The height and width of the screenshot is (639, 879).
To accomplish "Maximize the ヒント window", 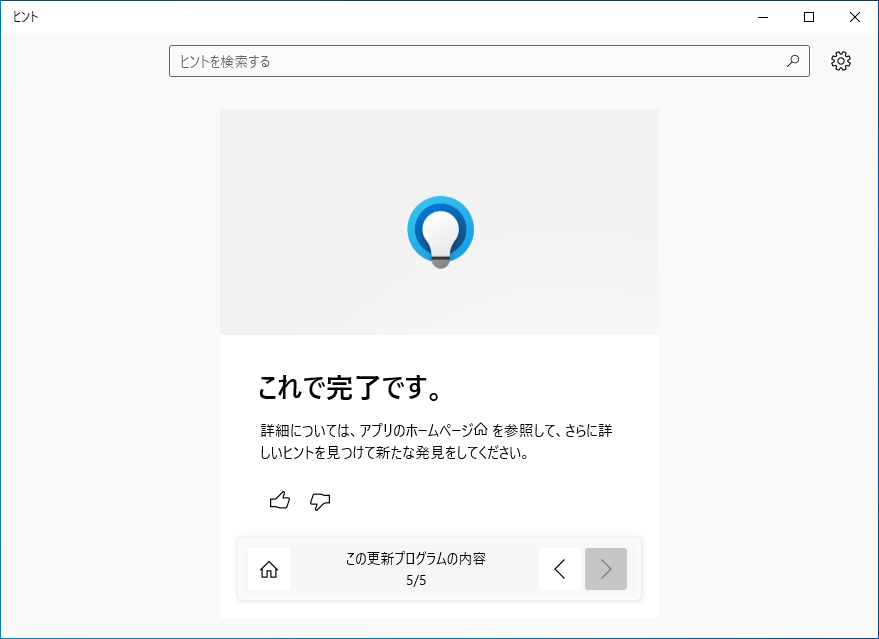I will click(x=809, y=17).
